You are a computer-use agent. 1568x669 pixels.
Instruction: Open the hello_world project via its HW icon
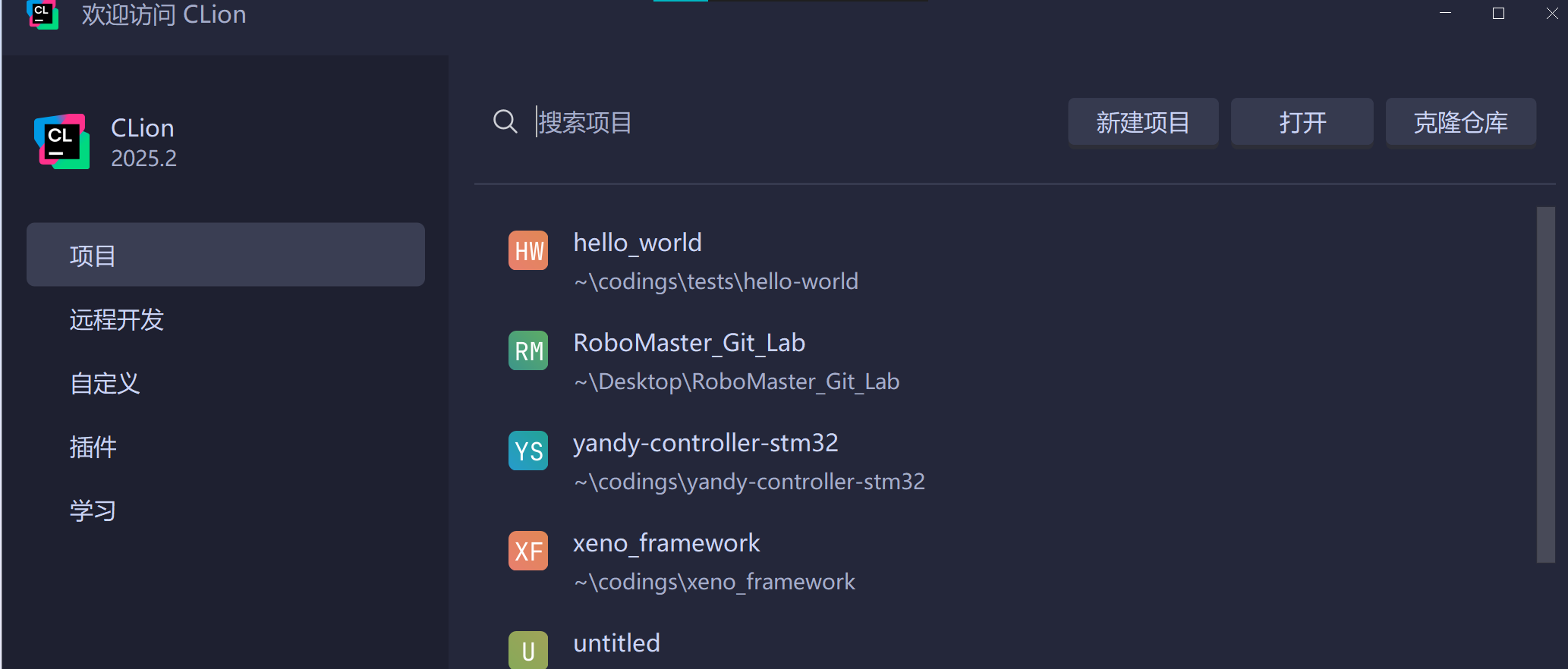pos(528,250)
